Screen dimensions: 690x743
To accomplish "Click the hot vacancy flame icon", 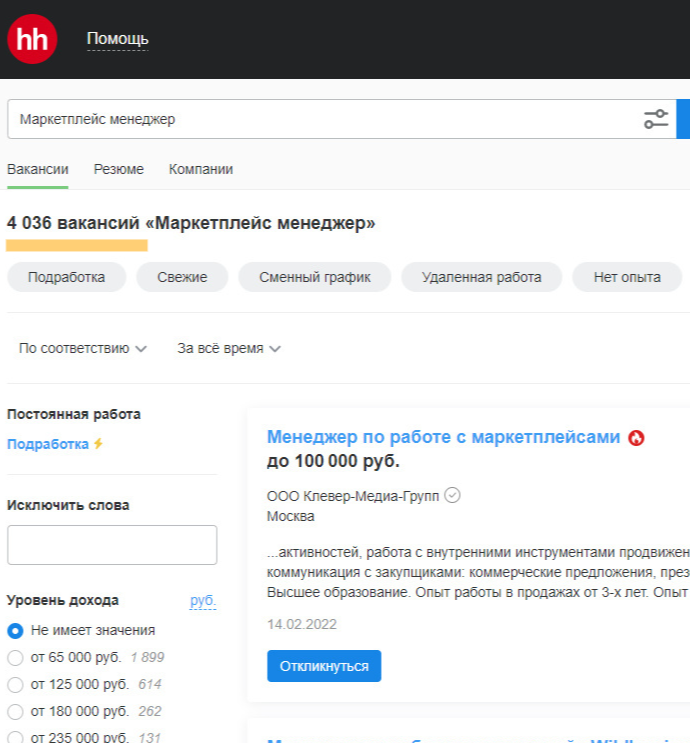I will (636, 438).
